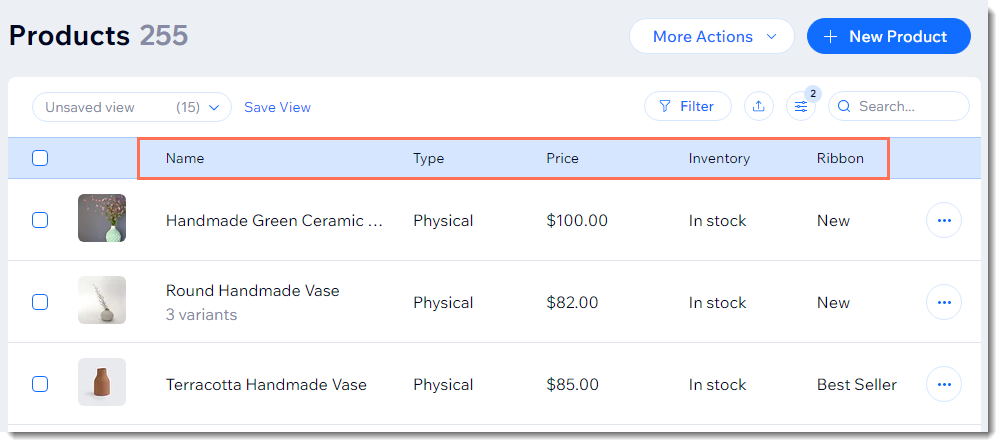
Task: Open the terracotta vase thumbnail
Action: click(x=102, y=382)
